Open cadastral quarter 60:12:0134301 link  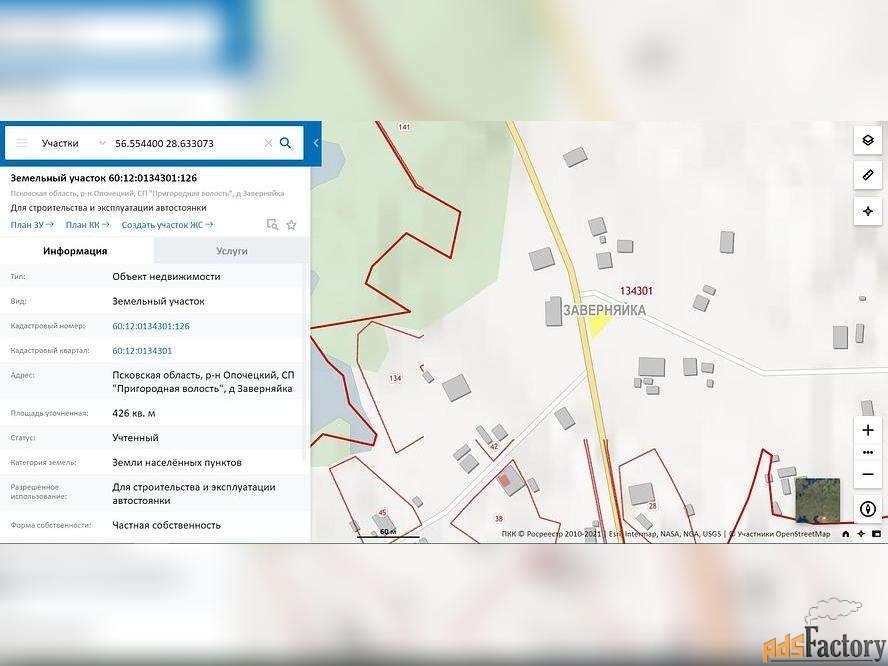142,351
